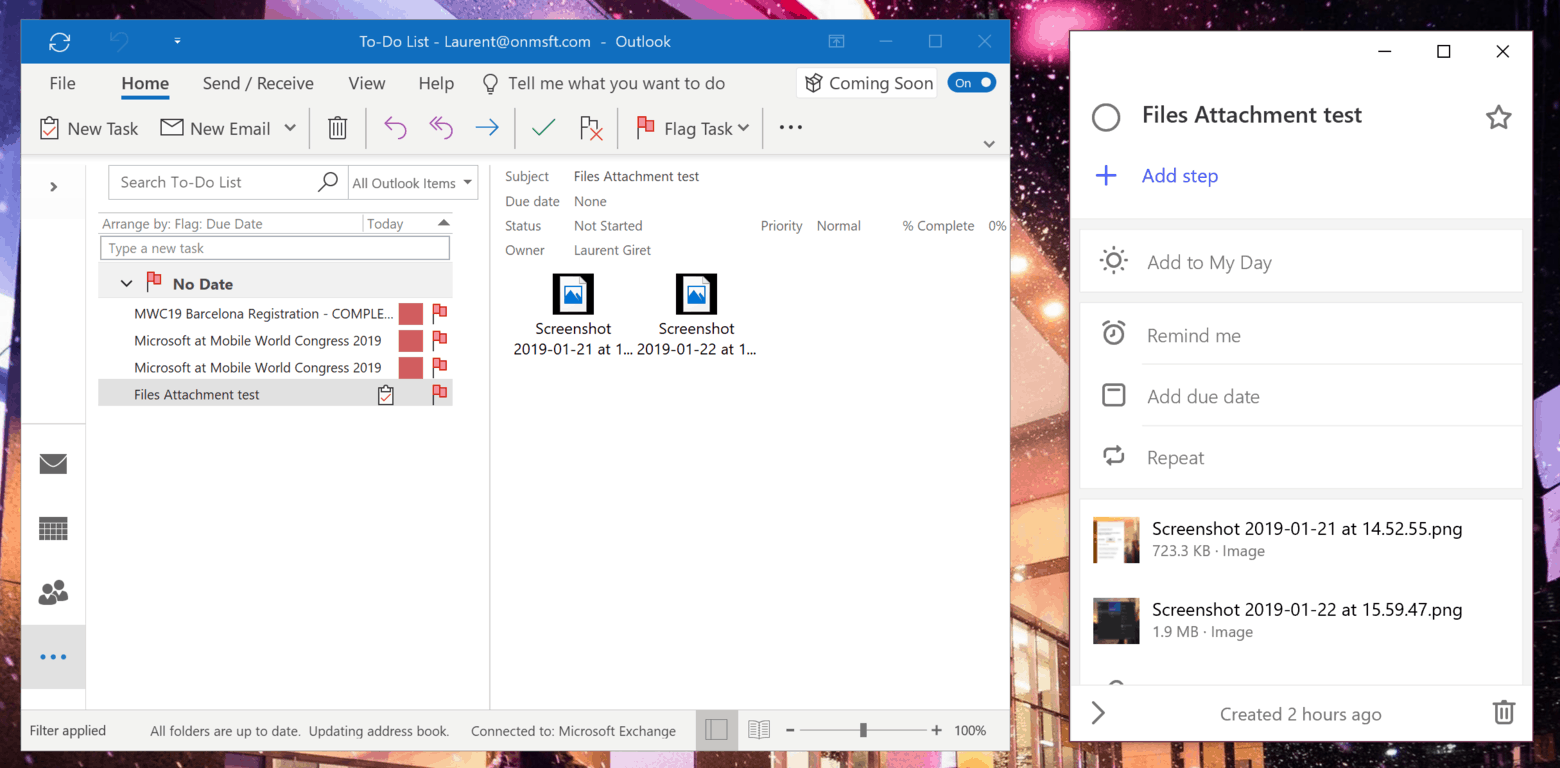The image size is (1560, 768).
Task: Click the ribbon display options icon
Action: click(x=836, y=42)
